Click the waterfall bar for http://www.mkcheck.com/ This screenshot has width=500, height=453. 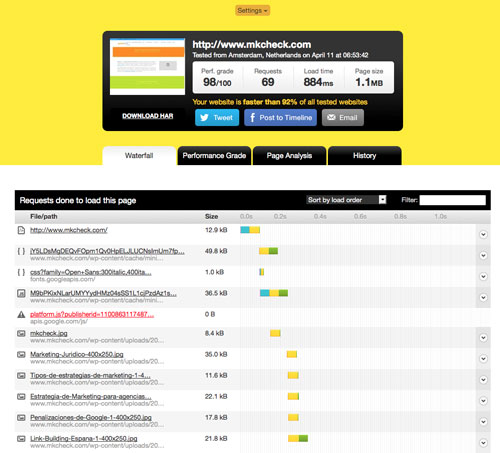(x=250, y=230)
